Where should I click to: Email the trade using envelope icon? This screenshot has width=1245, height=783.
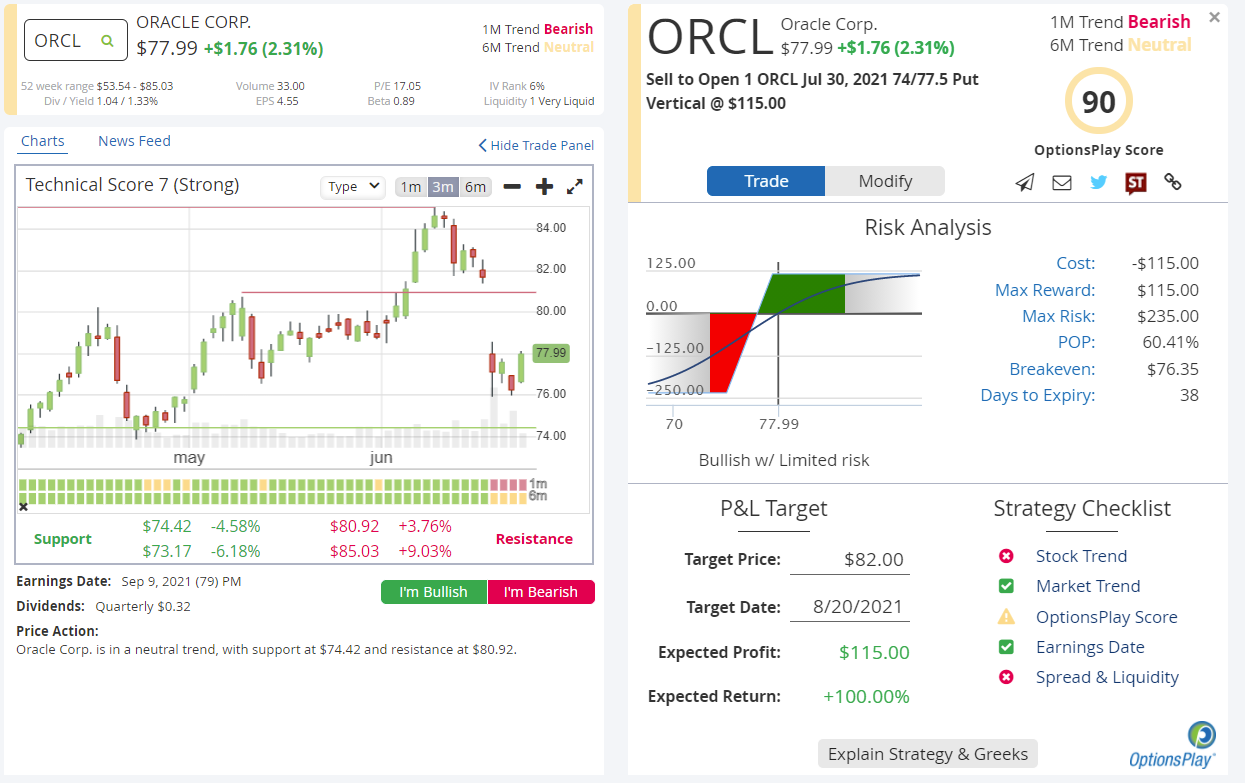coord(1062,182)
